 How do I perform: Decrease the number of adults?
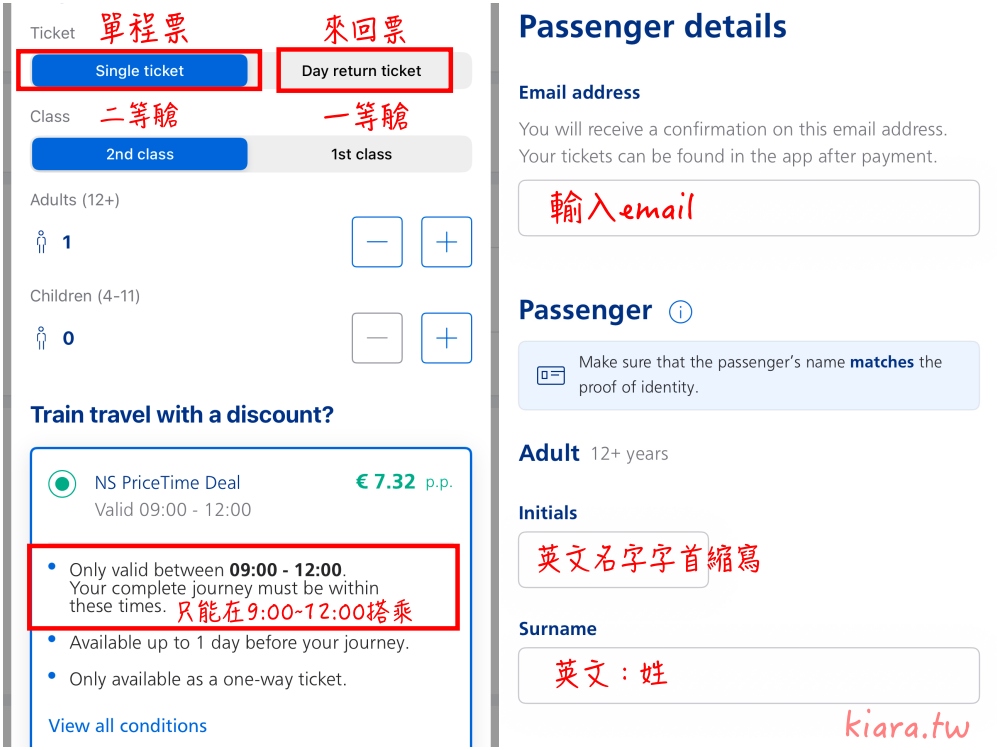pyautogui.click(x=377, y=242)
